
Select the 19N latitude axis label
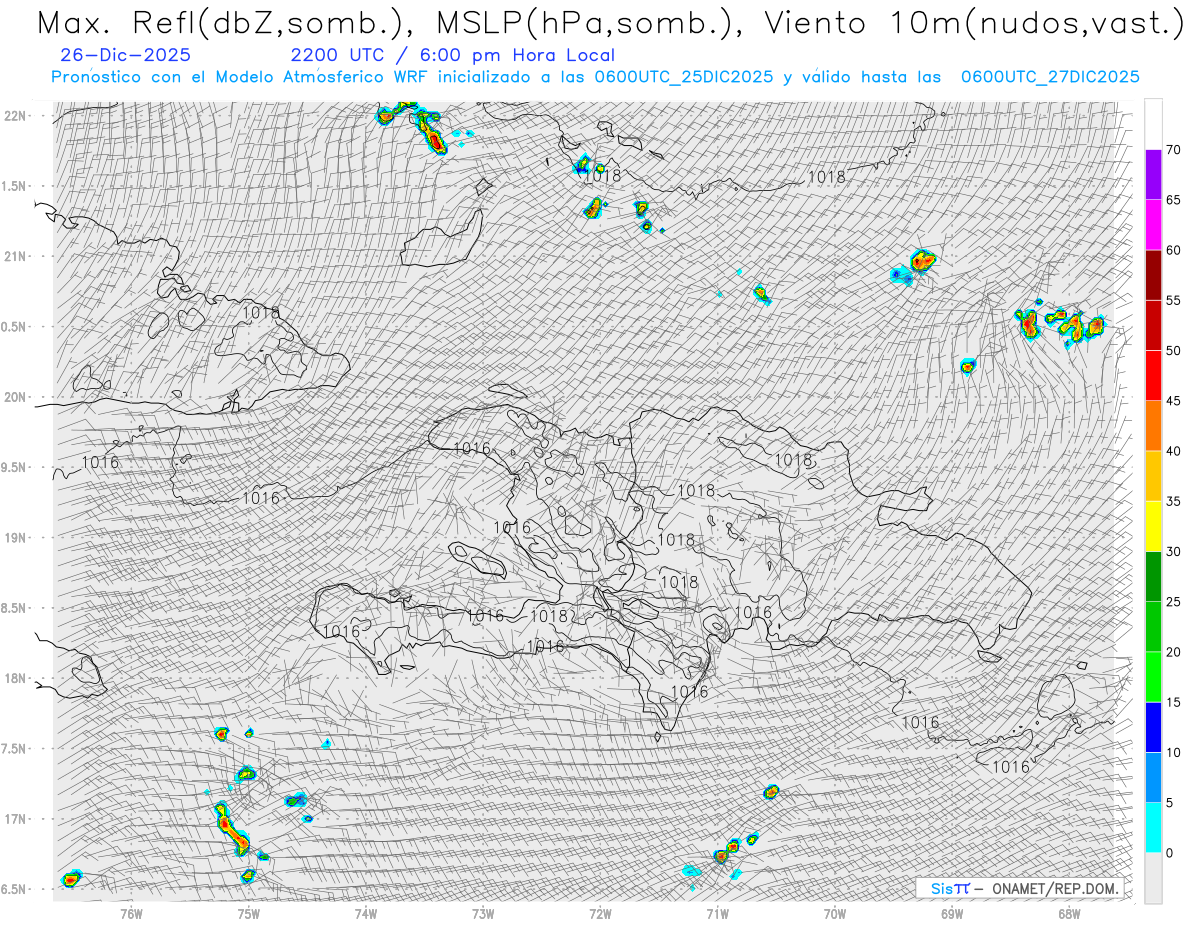[x=16, y=537]
